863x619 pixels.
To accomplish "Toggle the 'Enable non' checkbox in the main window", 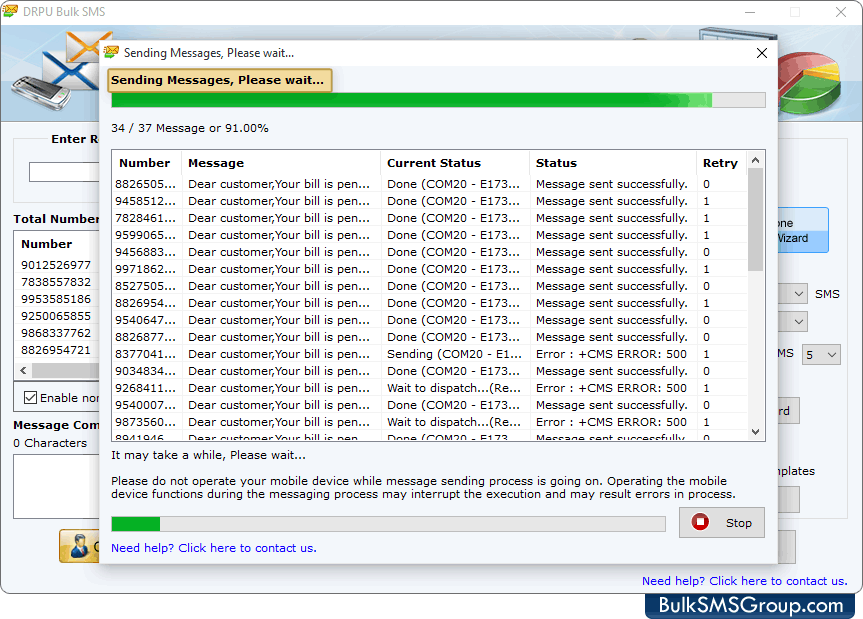I will [x=30, y=397].
